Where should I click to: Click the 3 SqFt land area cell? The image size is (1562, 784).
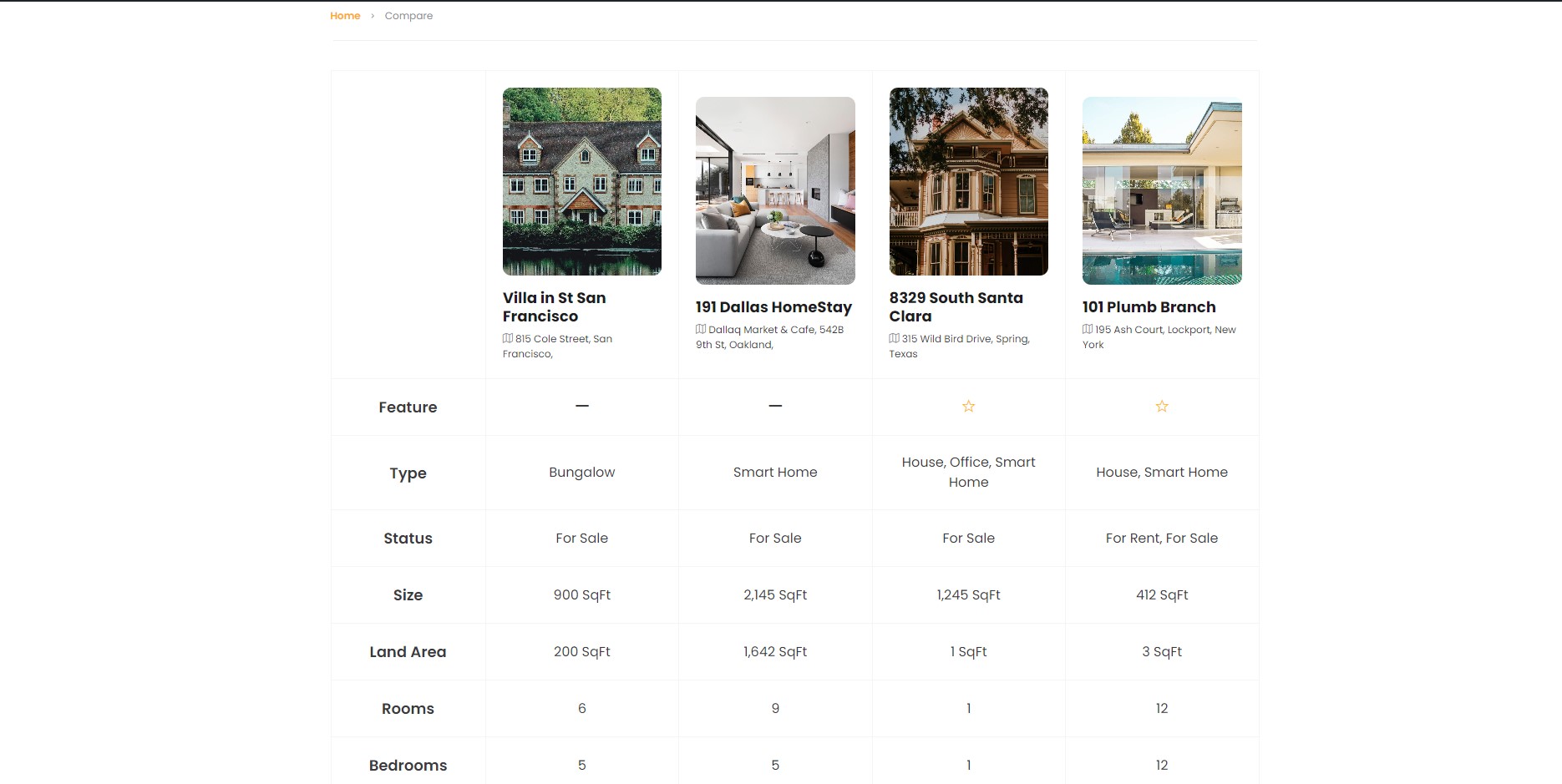[1162, 652]
